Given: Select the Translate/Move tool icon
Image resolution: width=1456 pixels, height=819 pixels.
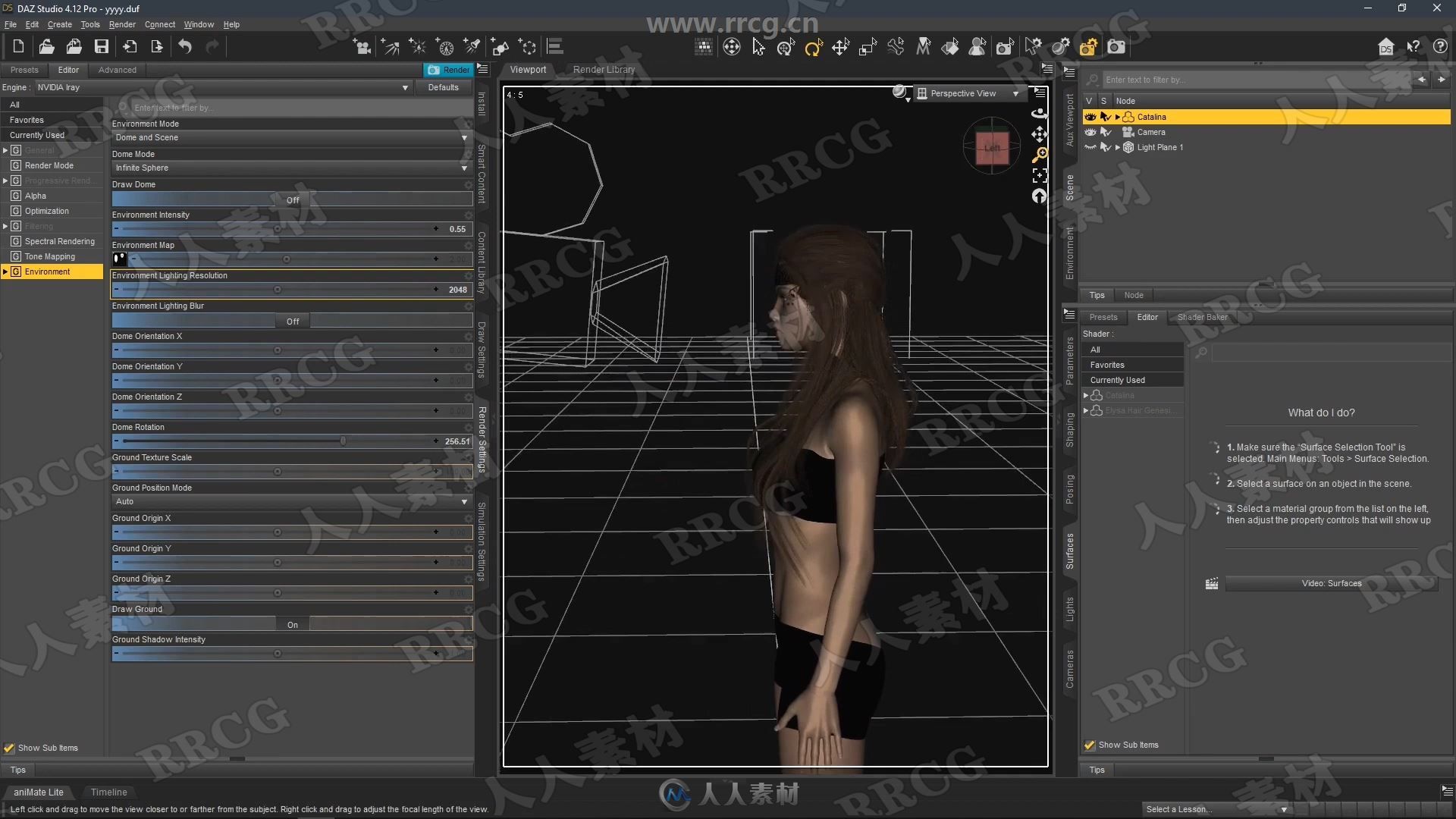Looking at the screenshot, I should (x=840, y=47).
